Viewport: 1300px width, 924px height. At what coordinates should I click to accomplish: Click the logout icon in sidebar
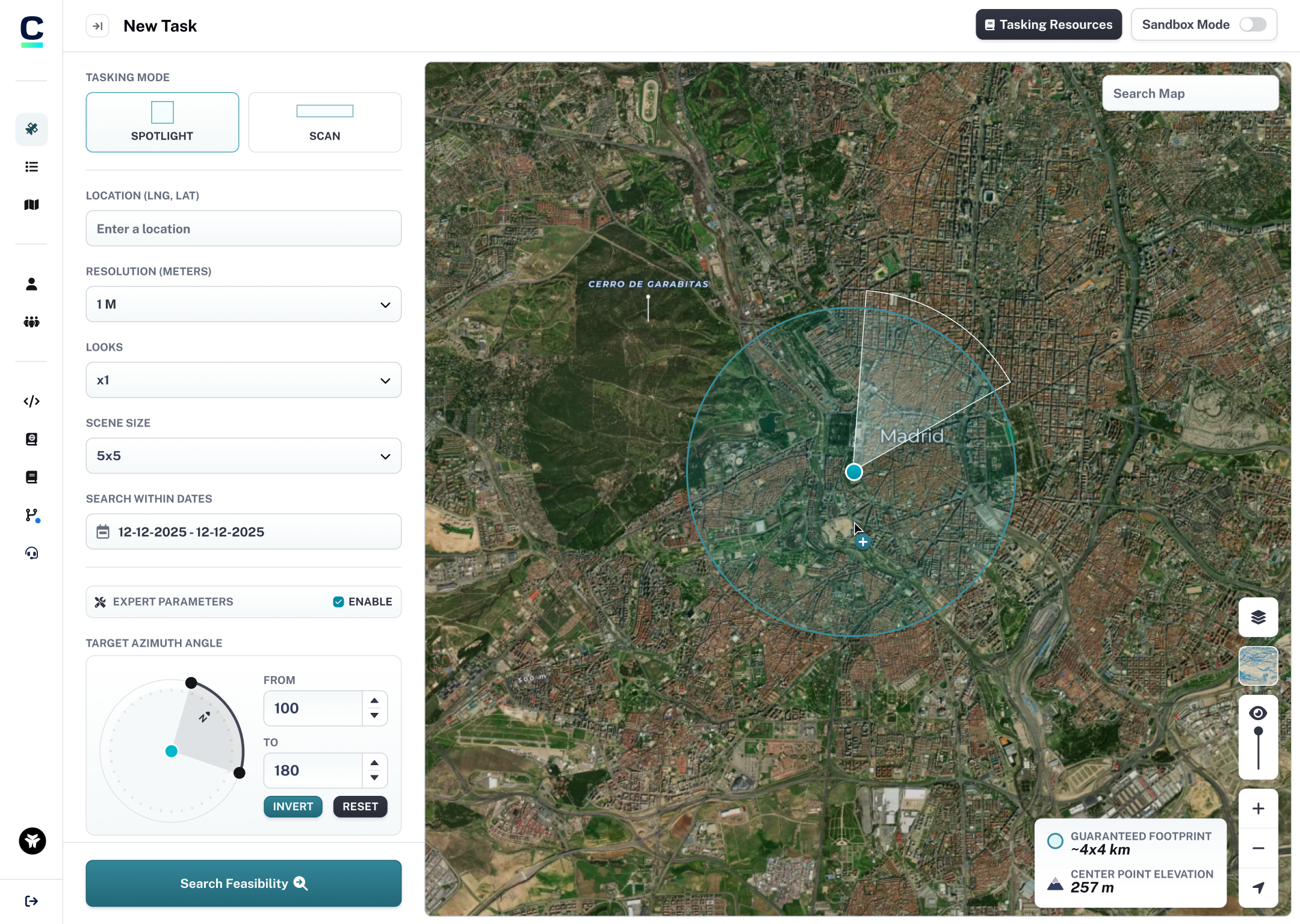click(x=31, y=901)
